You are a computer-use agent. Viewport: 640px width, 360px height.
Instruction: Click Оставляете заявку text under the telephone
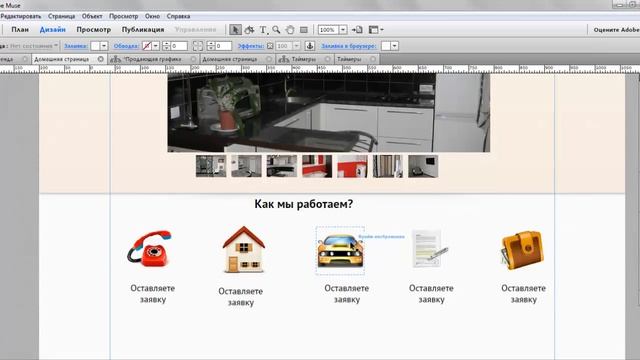pos(153,294)
